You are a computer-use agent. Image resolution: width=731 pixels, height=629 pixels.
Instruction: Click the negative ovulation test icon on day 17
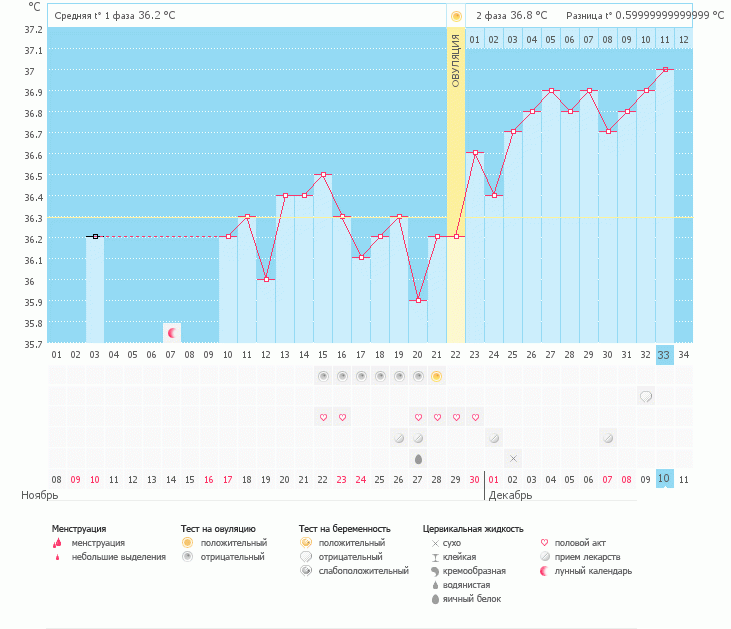tap(361, 376)
